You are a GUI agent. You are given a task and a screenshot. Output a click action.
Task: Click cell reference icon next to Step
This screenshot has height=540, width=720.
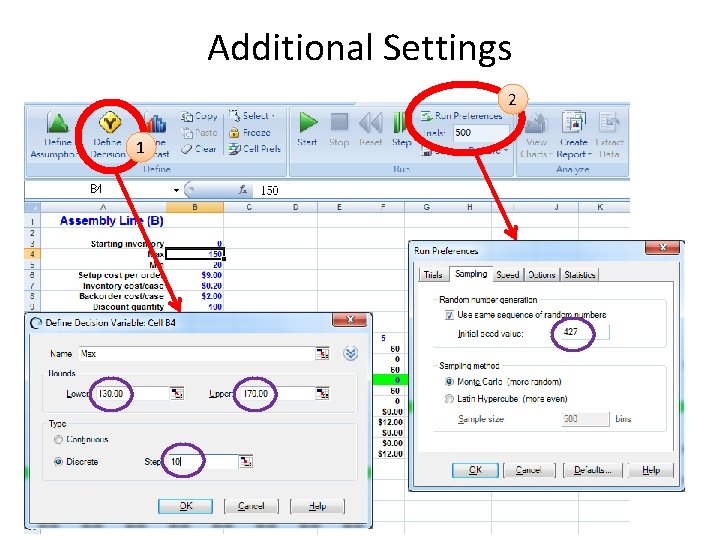(246, 461)
